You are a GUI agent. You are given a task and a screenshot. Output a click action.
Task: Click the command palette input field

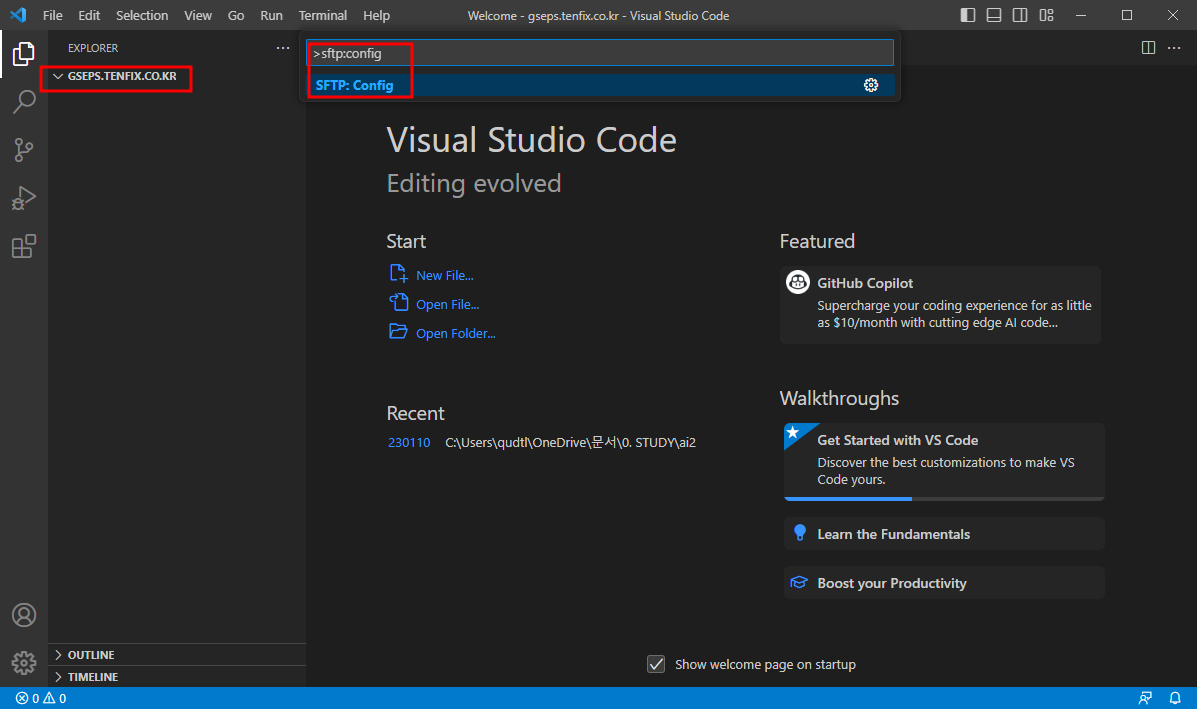pos(600,53)
